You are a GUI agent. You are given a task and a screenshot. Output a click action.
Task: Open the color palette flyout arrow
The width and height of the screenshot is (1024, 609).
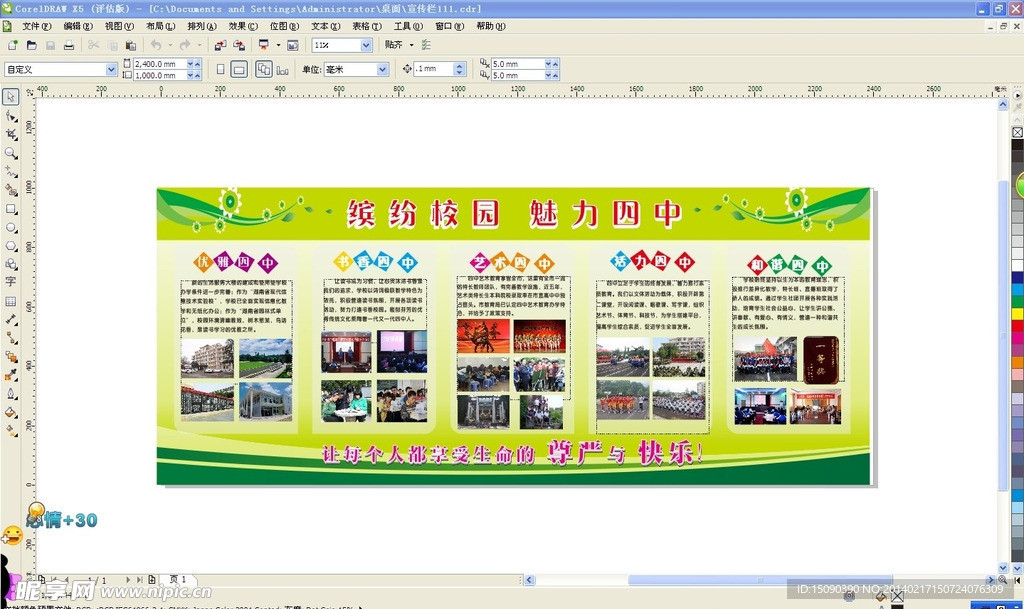(1017, 95)
